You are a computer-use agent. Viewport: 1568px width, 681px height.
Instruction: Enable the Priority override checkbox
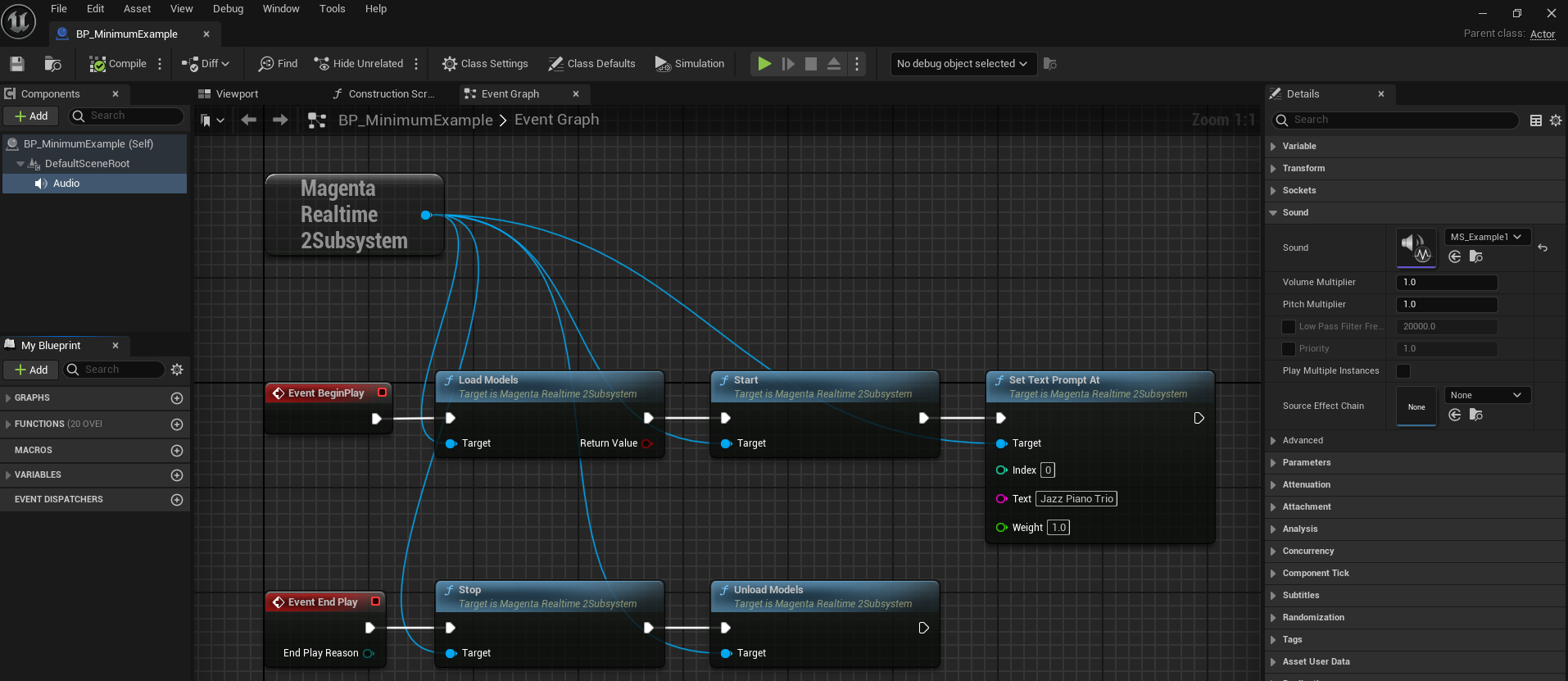1289,349
